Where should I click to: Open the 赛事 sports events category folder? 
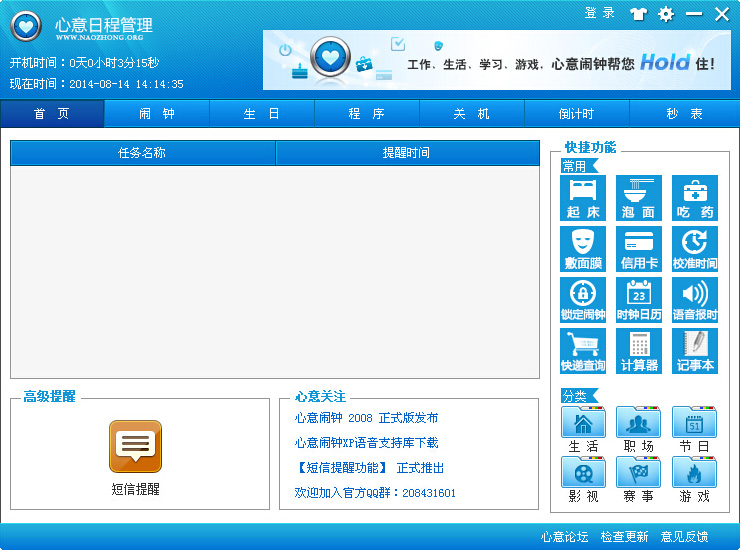pyautogui.click(x=639, y=479)
